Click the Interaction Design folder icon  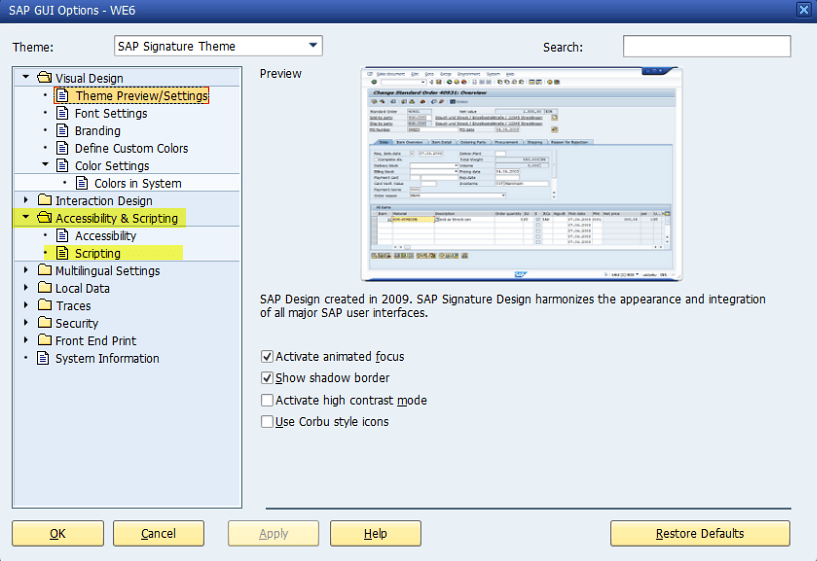click(x=45, y=200)
